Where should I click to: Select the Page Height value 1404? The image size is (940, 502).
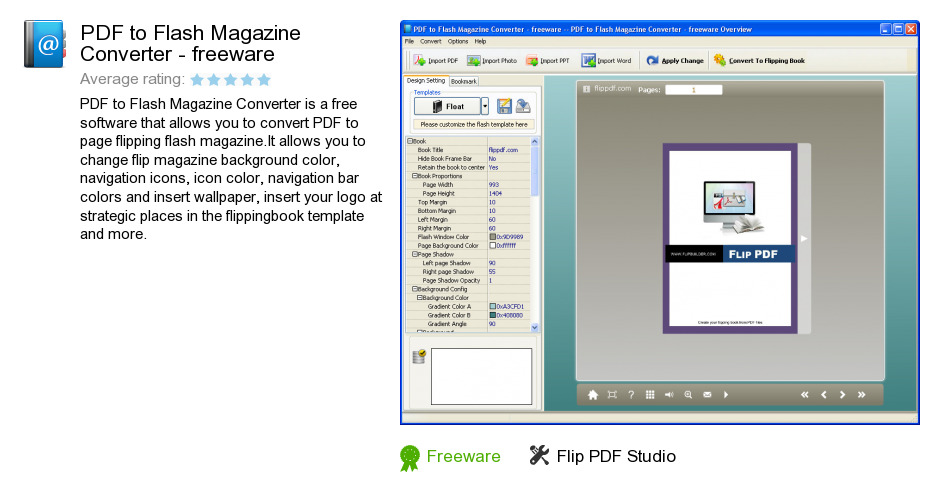[496, 194]
